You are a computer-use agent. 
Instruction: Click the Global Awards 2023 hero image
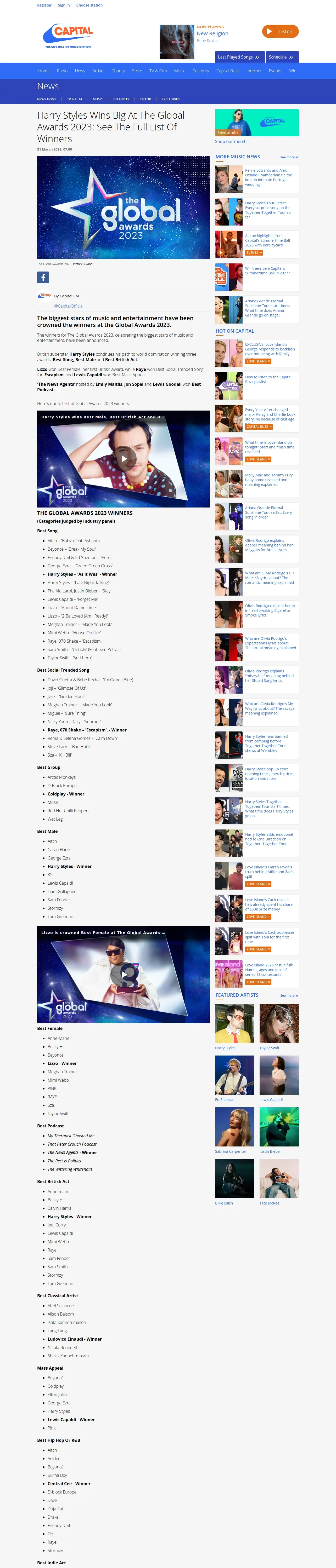124,207
